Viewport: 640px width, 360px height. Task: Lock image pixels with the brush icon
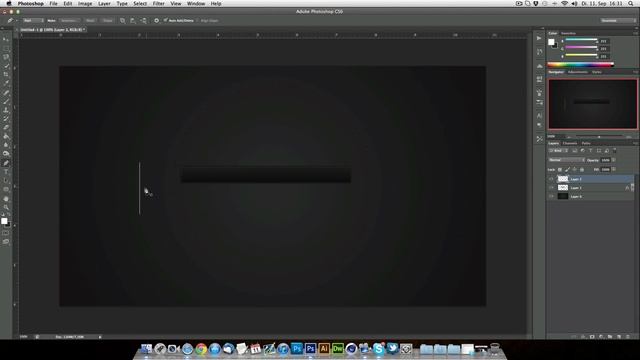pos(567,169)
